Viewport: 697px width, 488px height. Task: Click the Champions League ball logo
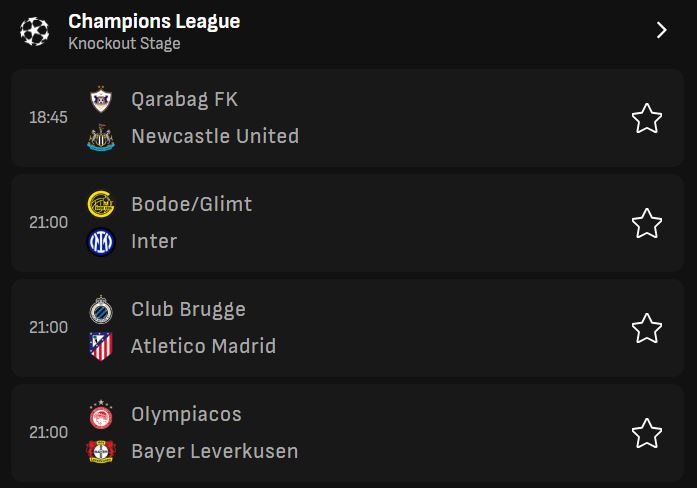pyautogui.click(x=34, y=31)
